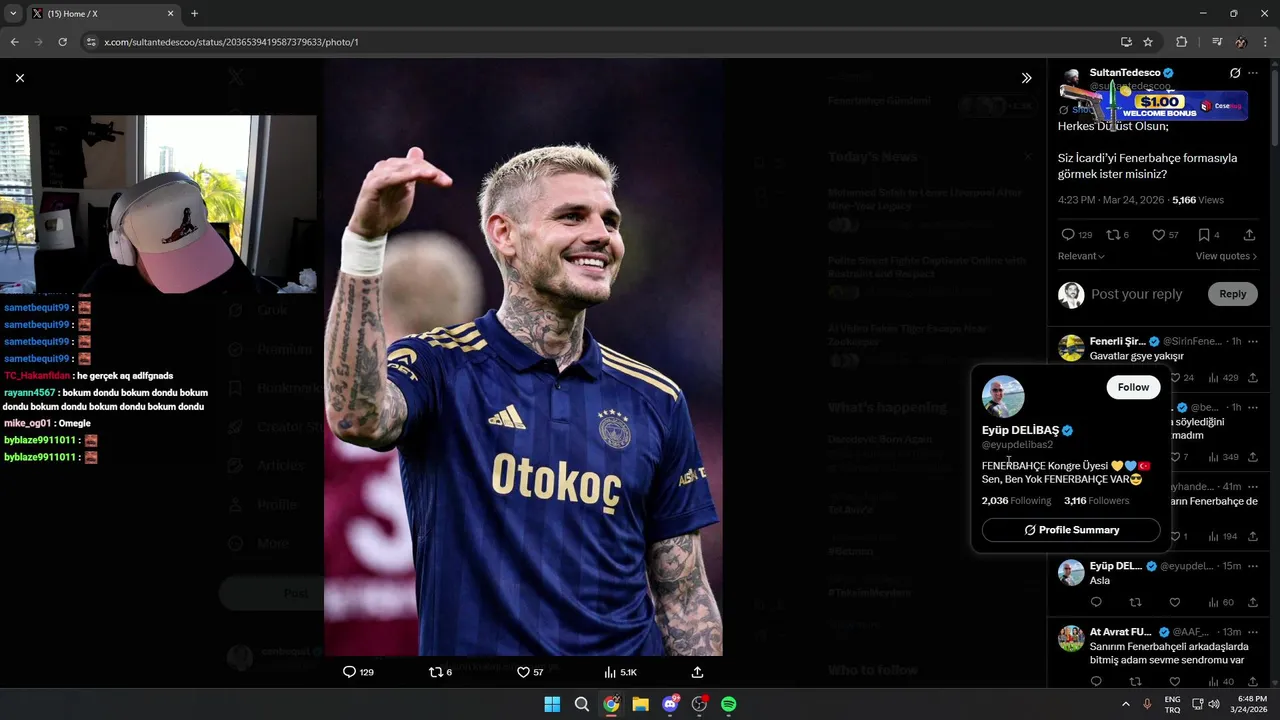
Task: Click the ENG TRQ language indicator
Action: click(1172, 704)
